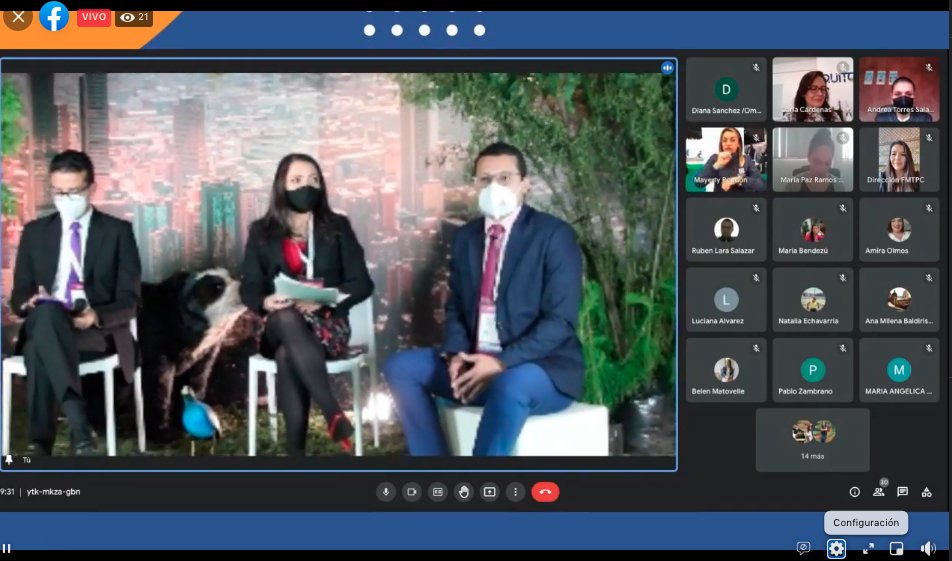Select Maria Bendezú participant tile
Screen dimensions: 952x561
click(x=812, y=230)
